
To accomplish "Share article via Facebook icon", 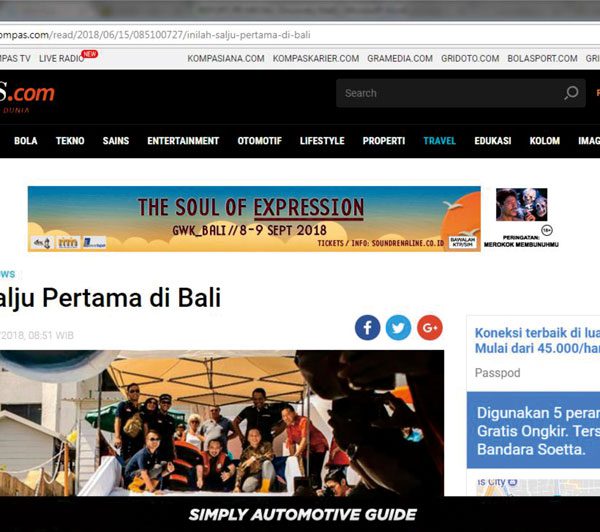I will coord(367,328).
